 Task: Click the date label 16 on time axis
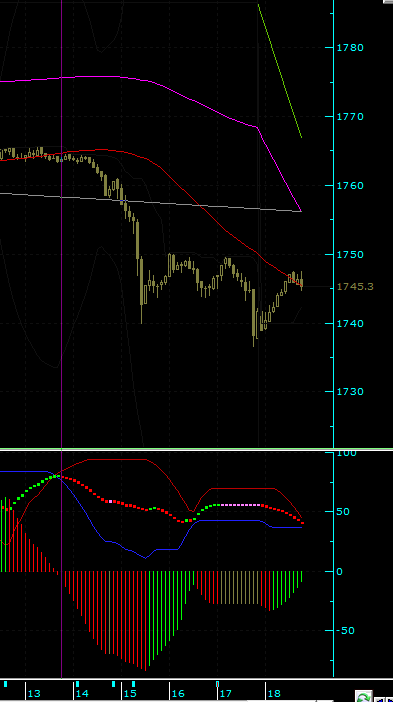178,693
